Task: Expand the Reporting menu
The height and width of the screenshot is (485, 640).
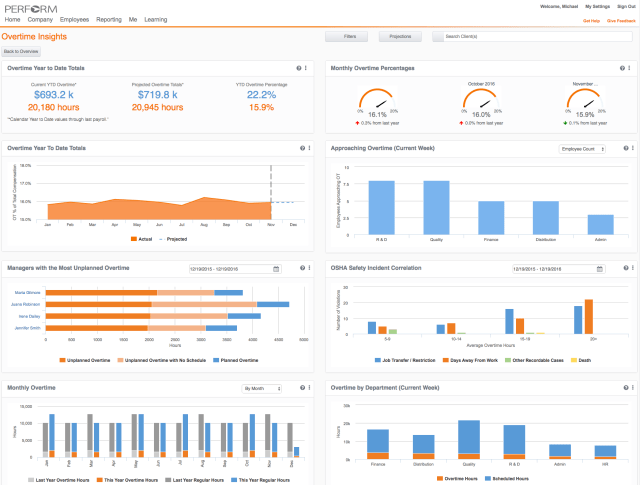Action: pos(109,19)
